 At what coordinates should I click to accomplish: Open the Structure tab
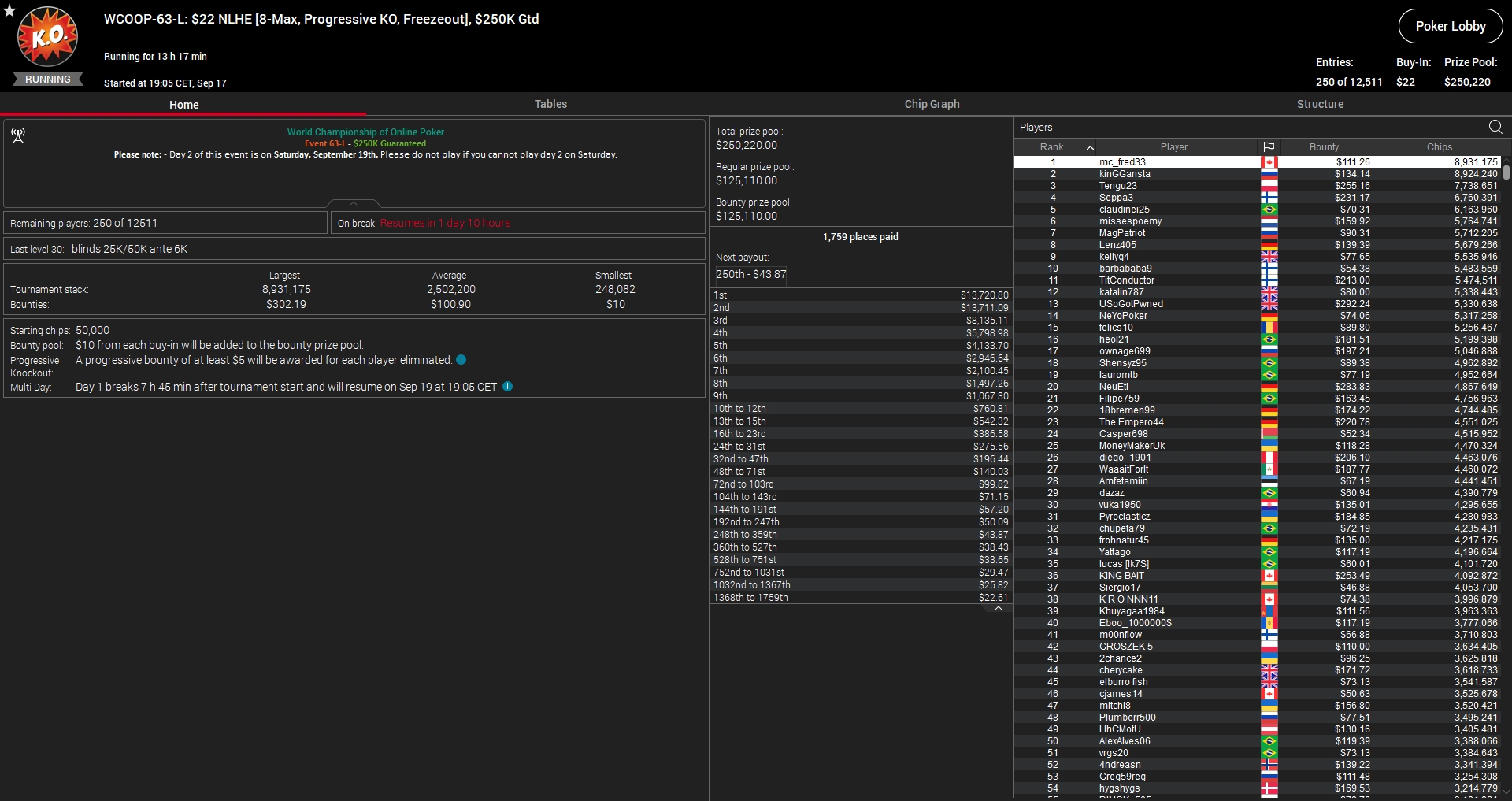pos(1320,104)
